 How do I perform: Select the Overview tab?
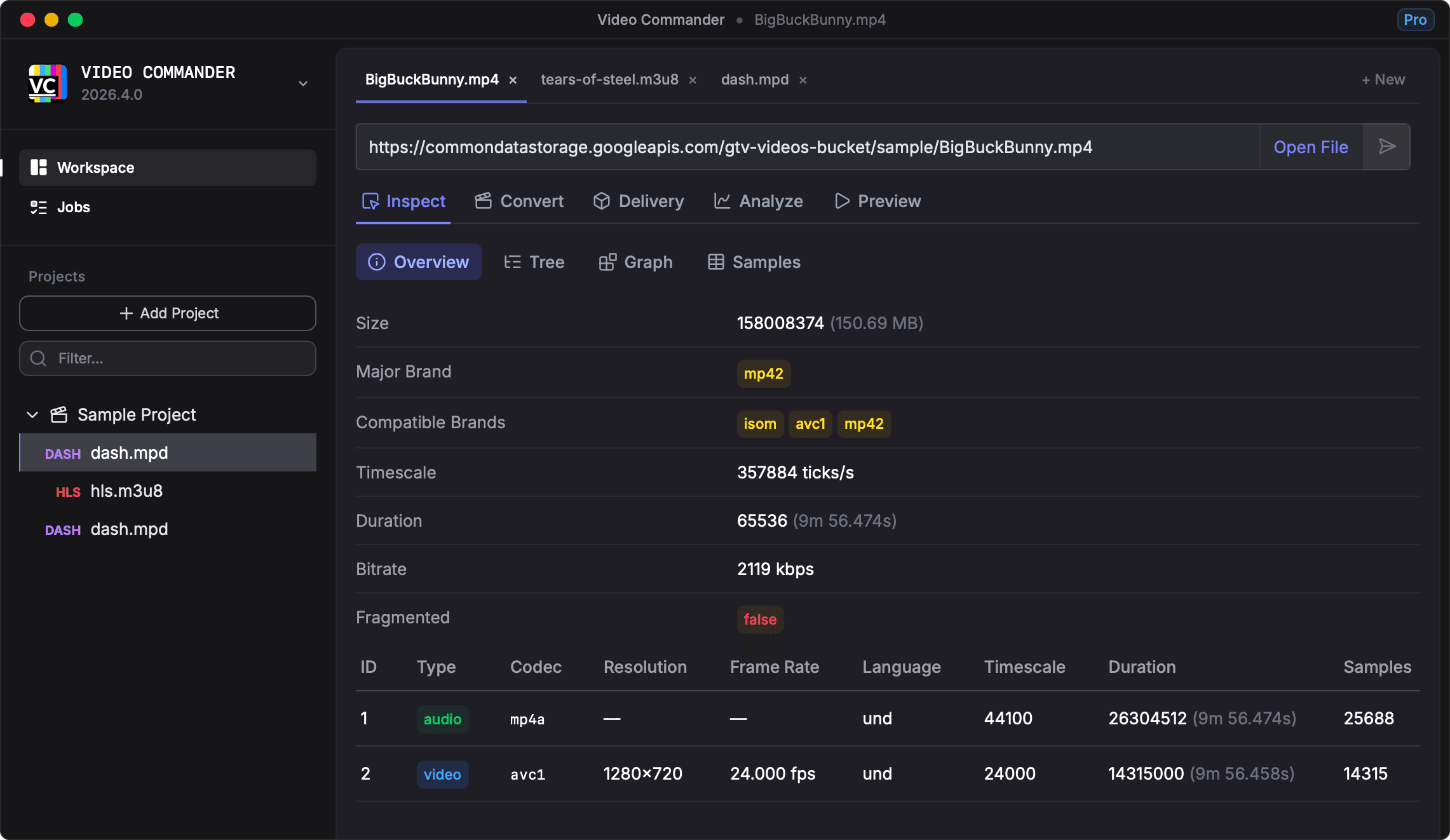(x=418, y=262)
